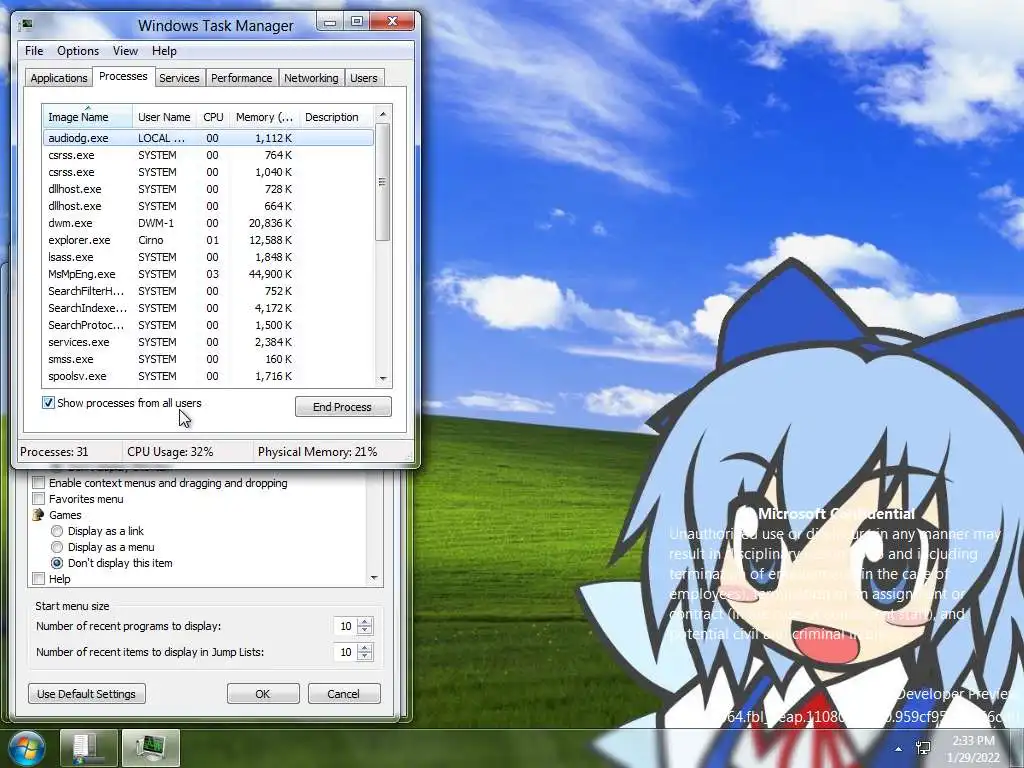This screenshot has height=768, width=1024.
Task: Open the File menu
Action: [34, 51]
